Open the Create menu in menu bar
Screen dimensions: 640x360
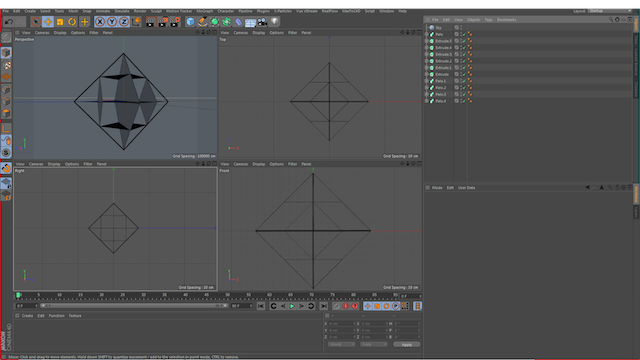[30, 11]
